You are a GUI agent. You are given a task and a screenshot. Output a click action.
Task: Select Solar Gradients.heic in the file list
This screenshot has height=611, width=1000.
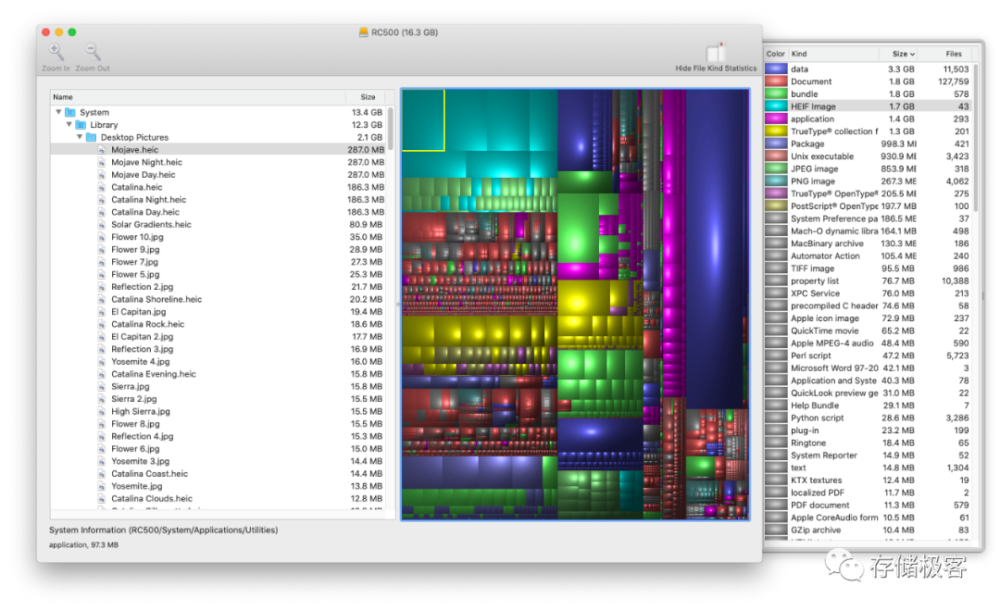[x=151, y=225]
